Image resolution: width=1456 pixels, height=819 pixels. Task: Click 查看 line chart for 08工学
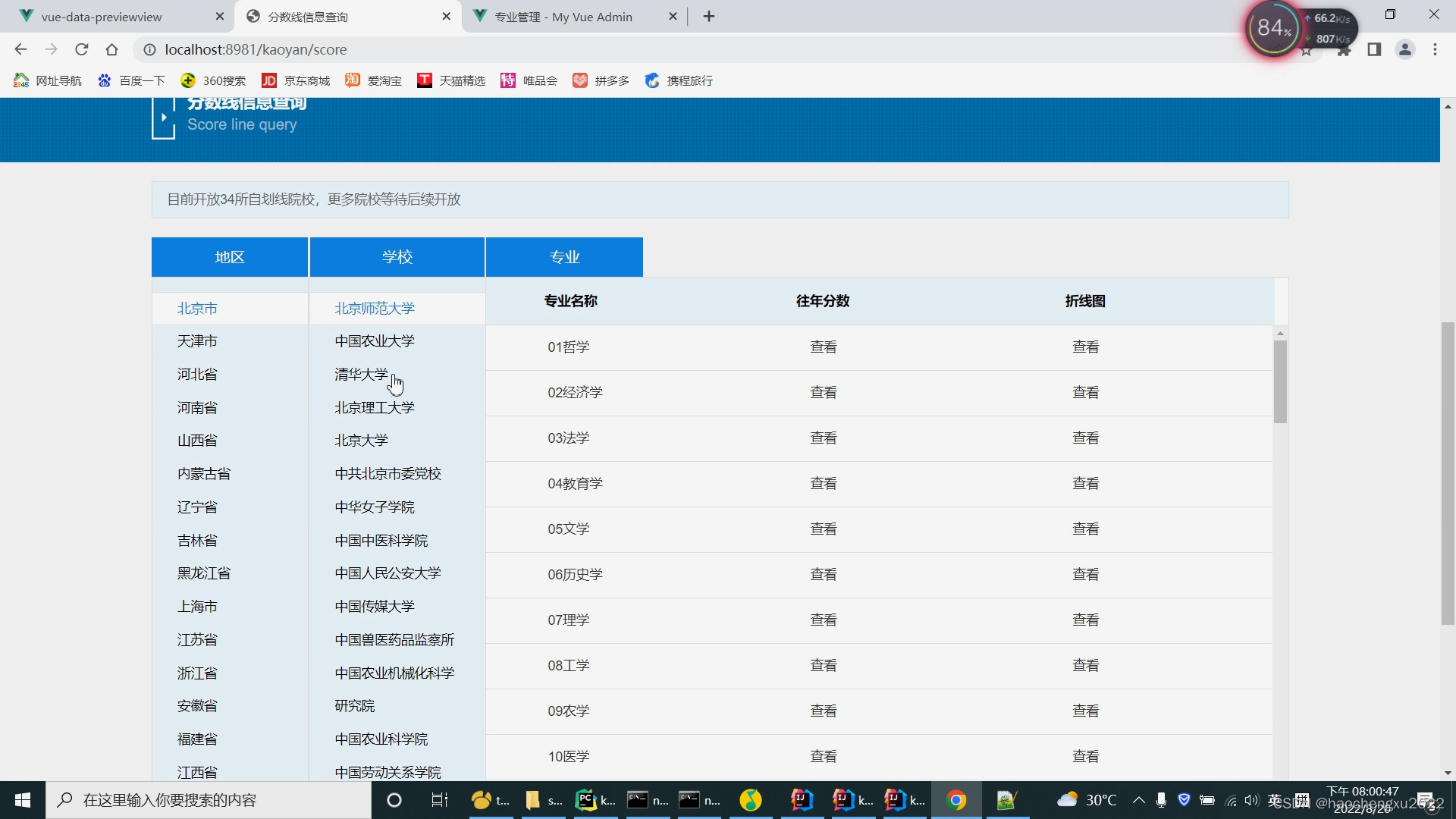(1085, 665)
